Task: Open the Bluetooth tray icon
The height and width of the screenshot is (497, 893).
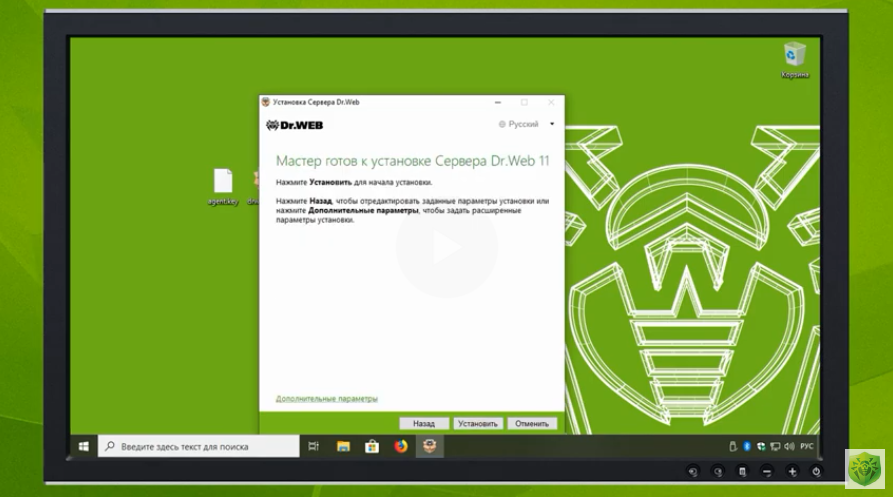Action: pyautogui.click(x=747, y=446)
